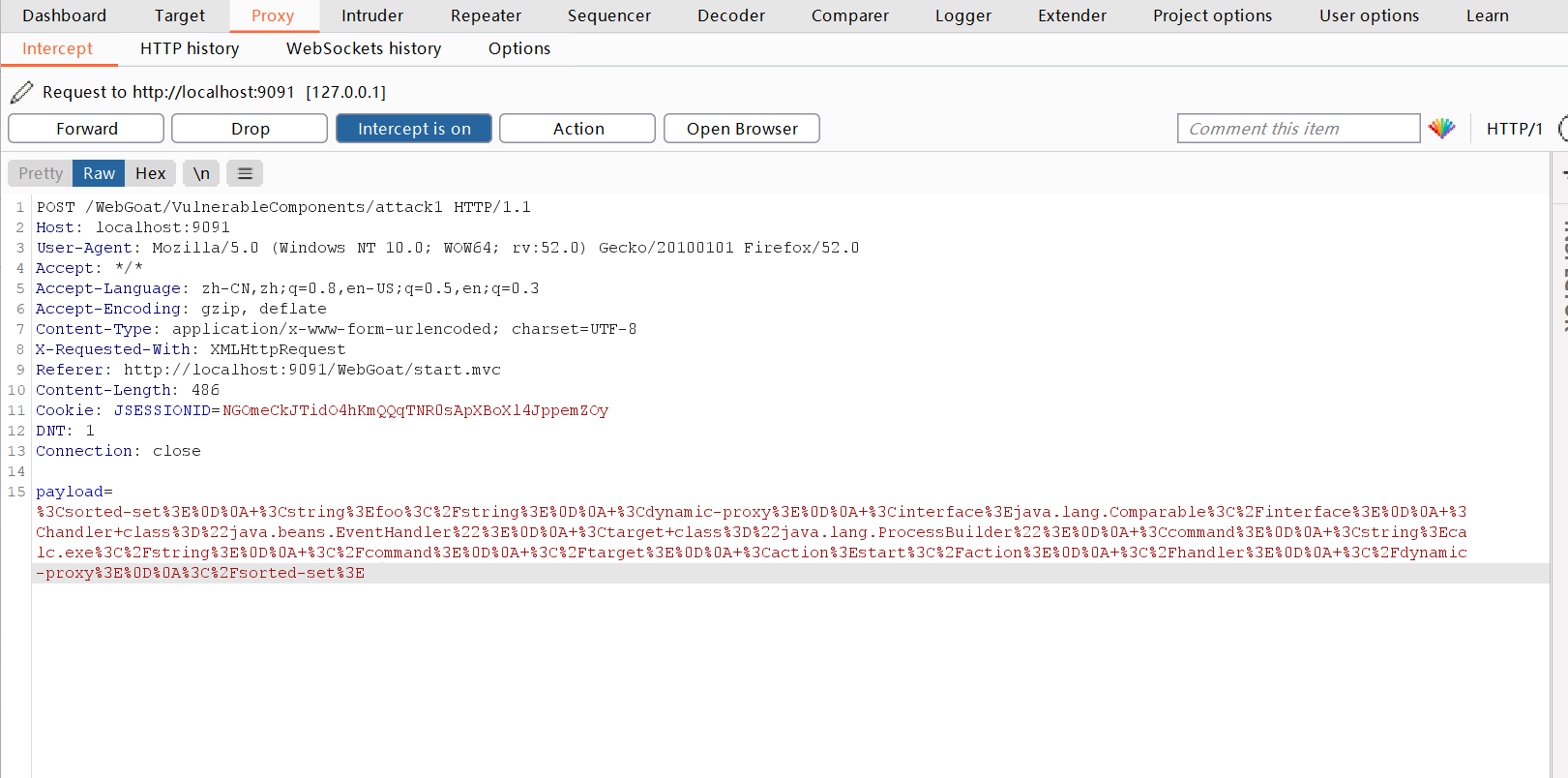Toggle the Intercept is on button
This screenshot has height=778, width=1568.
pos(414,129)
